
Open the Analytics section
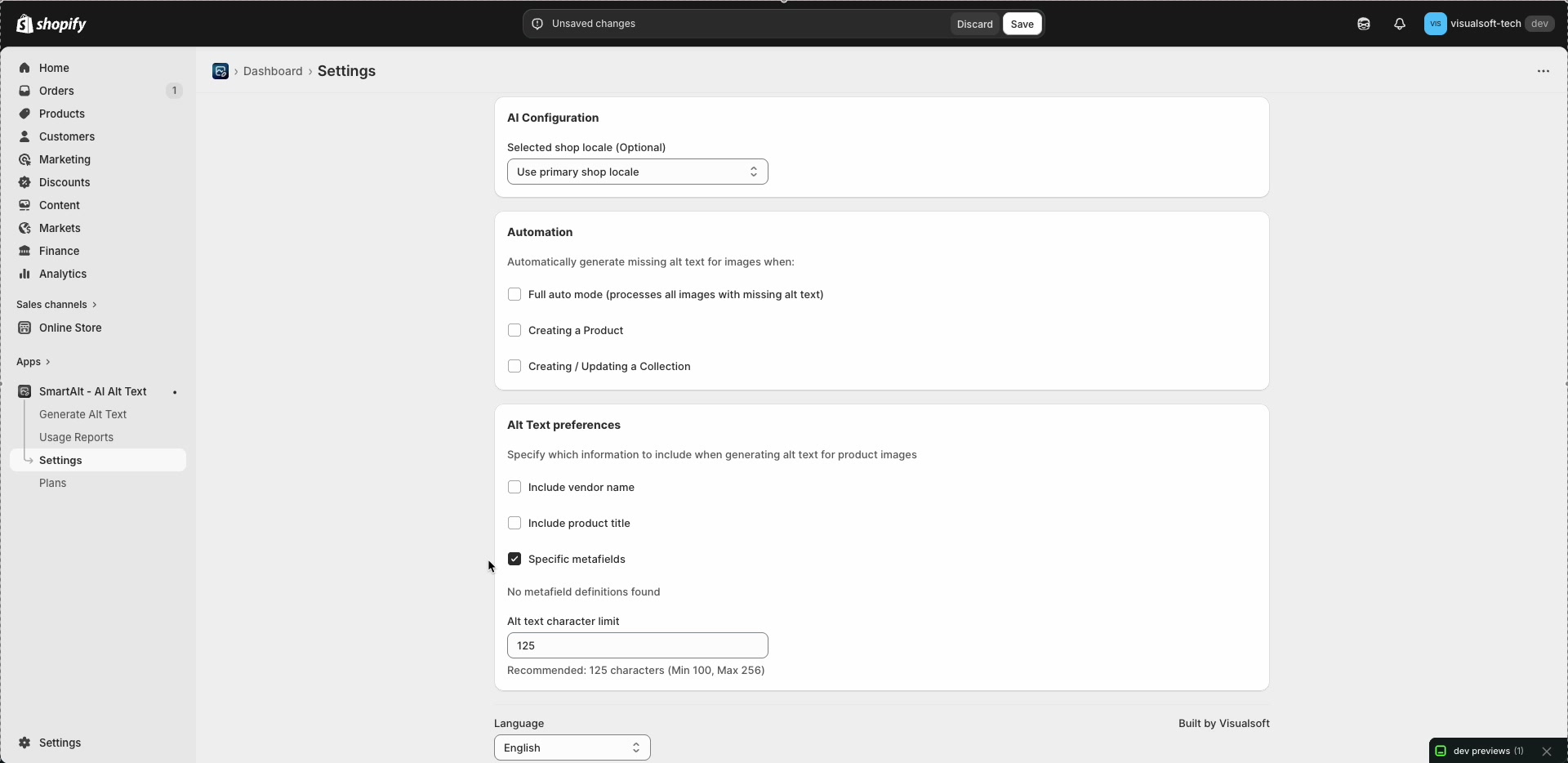tap(61, 274)
